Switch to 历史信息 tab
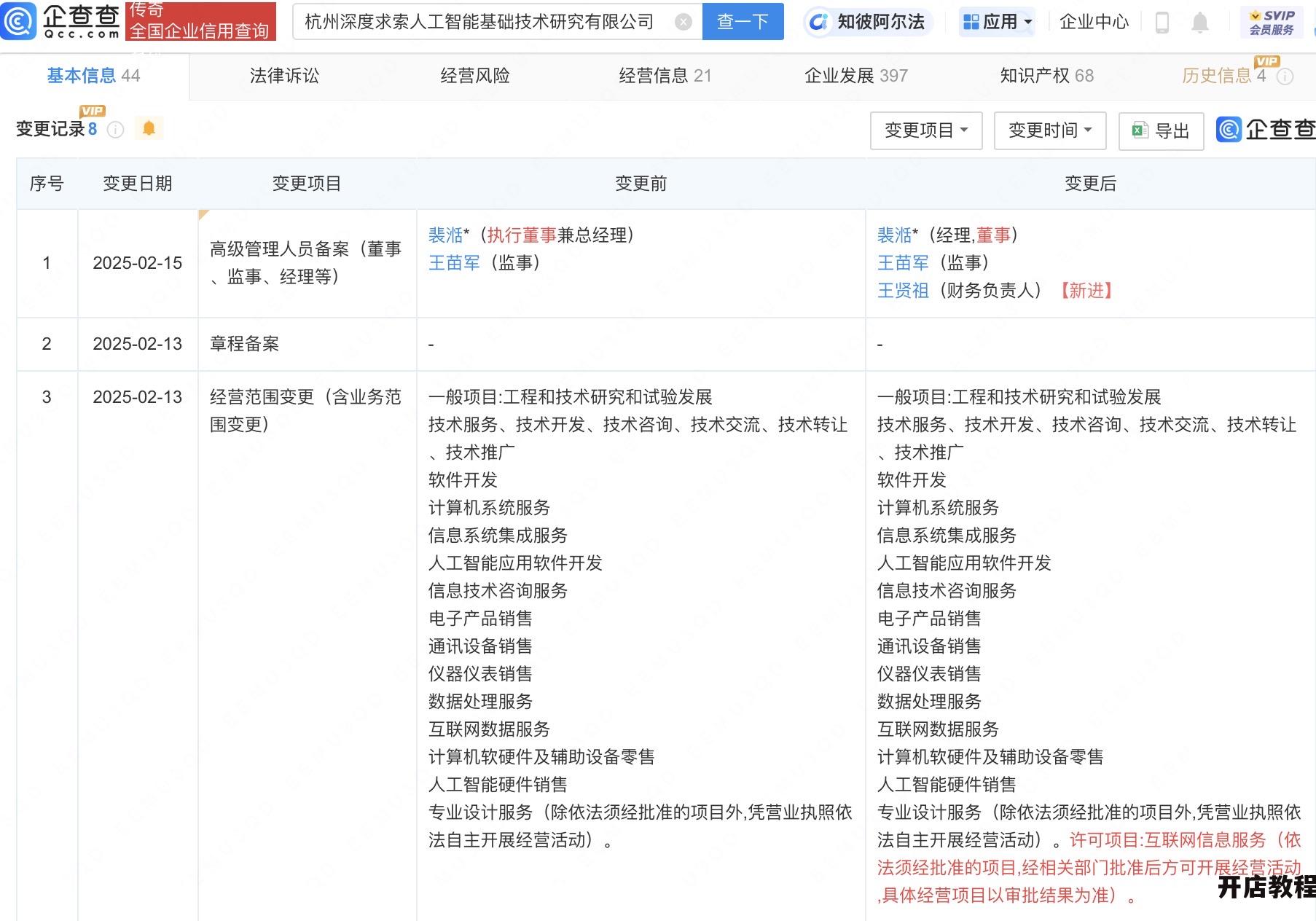This screenshot has width=1316, height=921. [x=1223, y=76]
